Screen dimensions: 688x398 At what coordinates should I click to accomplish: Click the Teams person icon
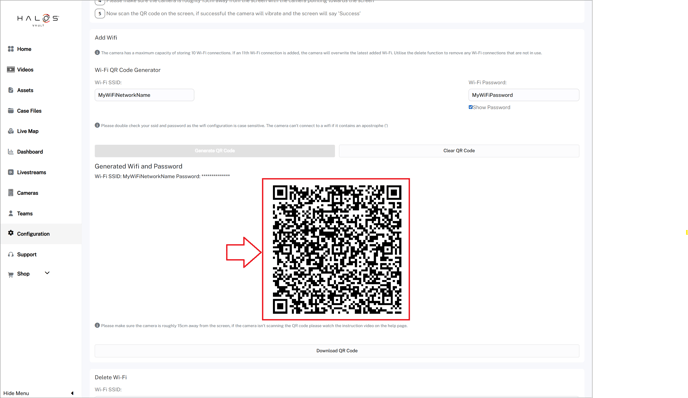pyautogui.click(x=11, y=213)
